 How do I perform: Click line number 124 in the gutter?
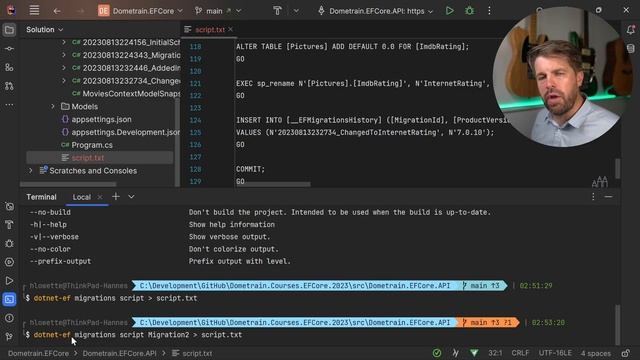(195, 120)
